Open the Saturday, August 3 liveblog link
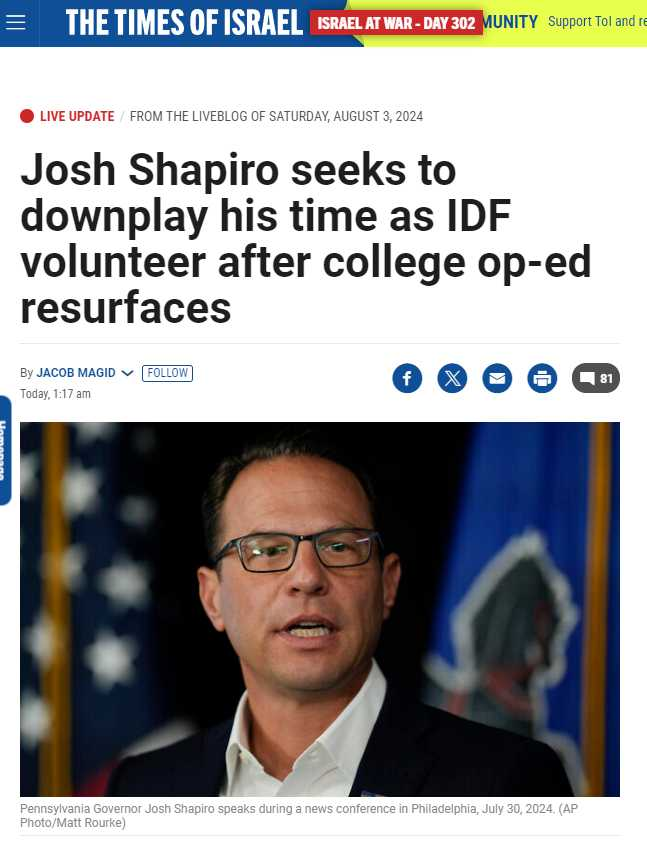Image resolution: width=647 pixels, height=844 pixels. click(x=276, y=116)
